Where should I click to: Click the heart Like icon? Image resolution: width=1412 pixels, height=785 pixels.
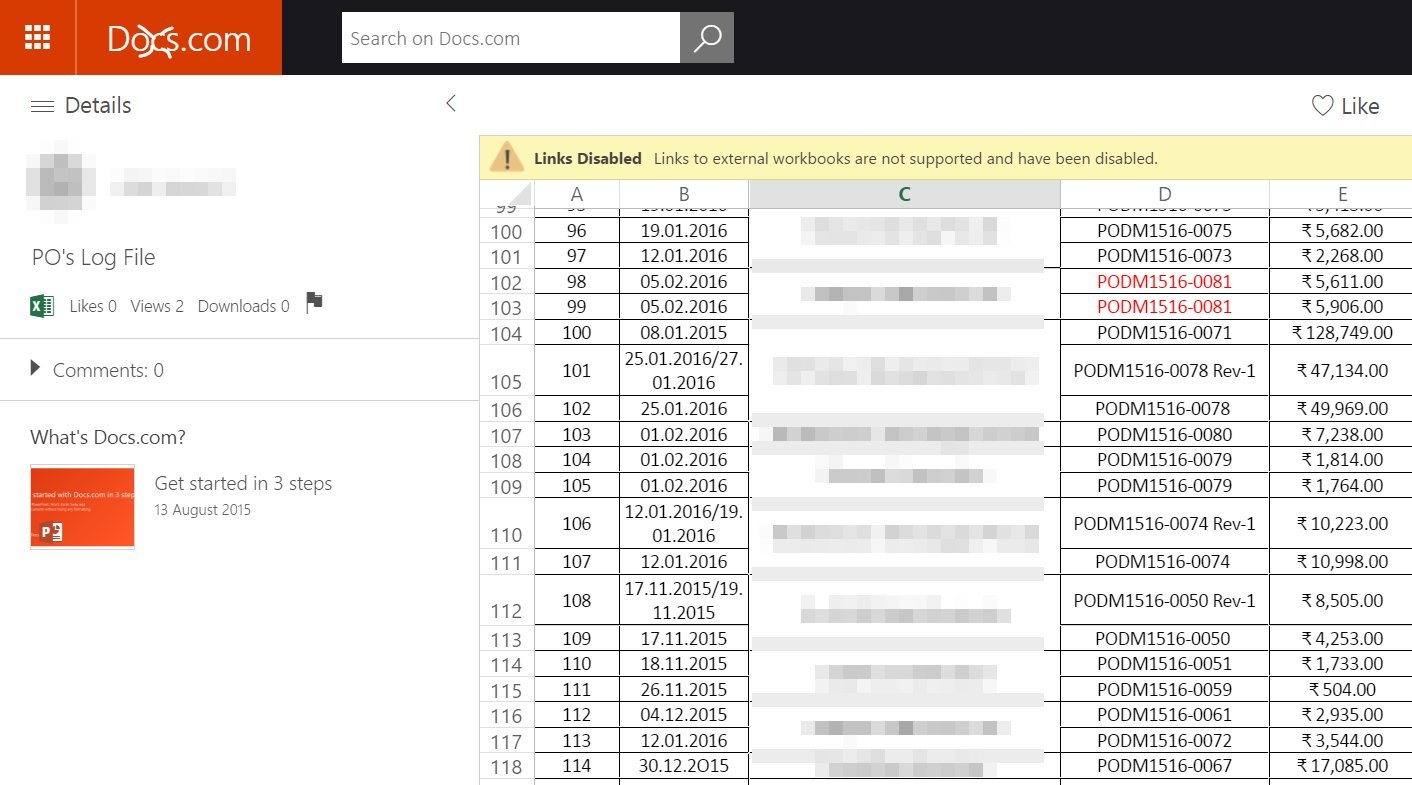1322,106
